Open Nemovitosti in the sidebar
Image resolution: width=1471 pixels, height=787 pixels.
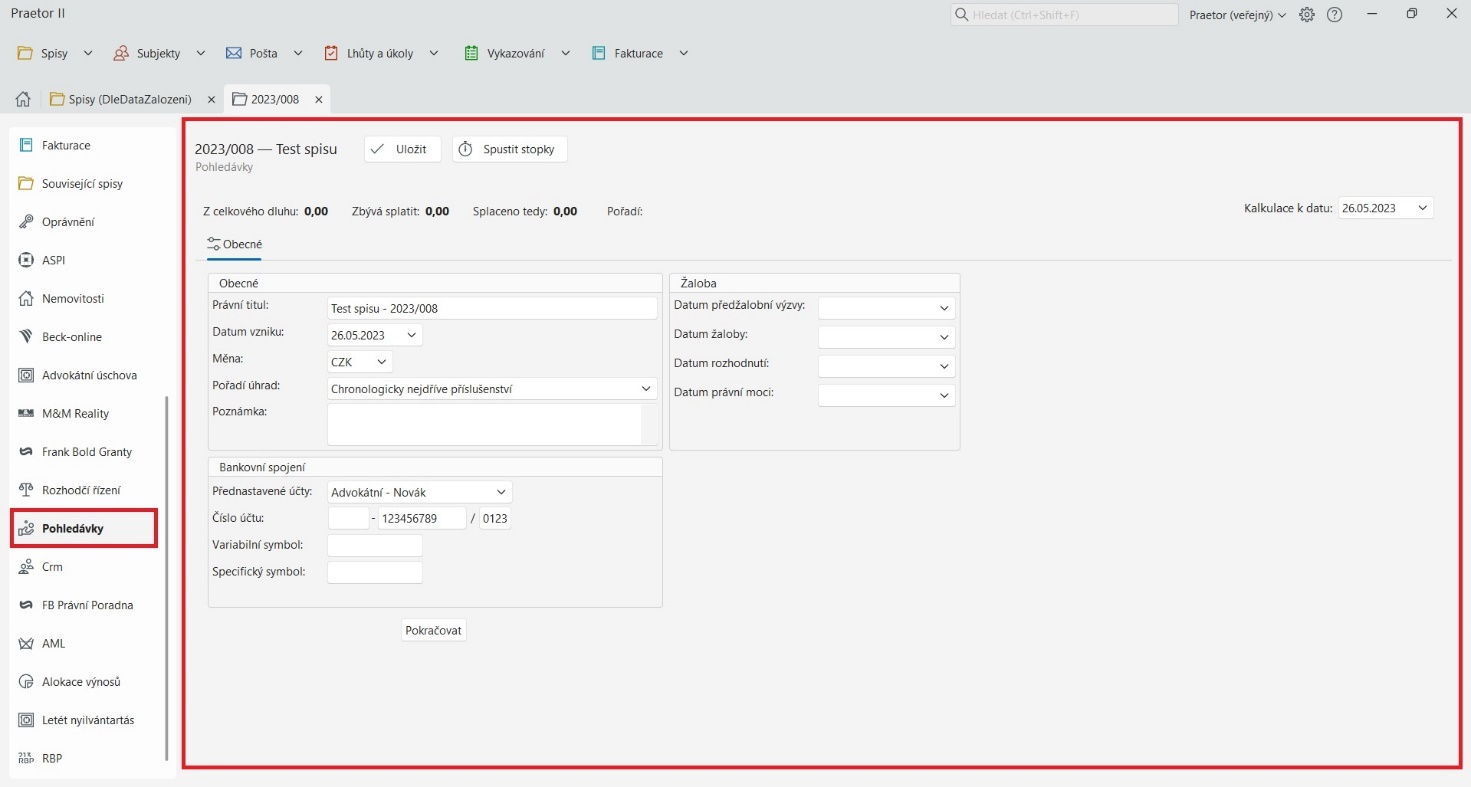click(72, 299)
